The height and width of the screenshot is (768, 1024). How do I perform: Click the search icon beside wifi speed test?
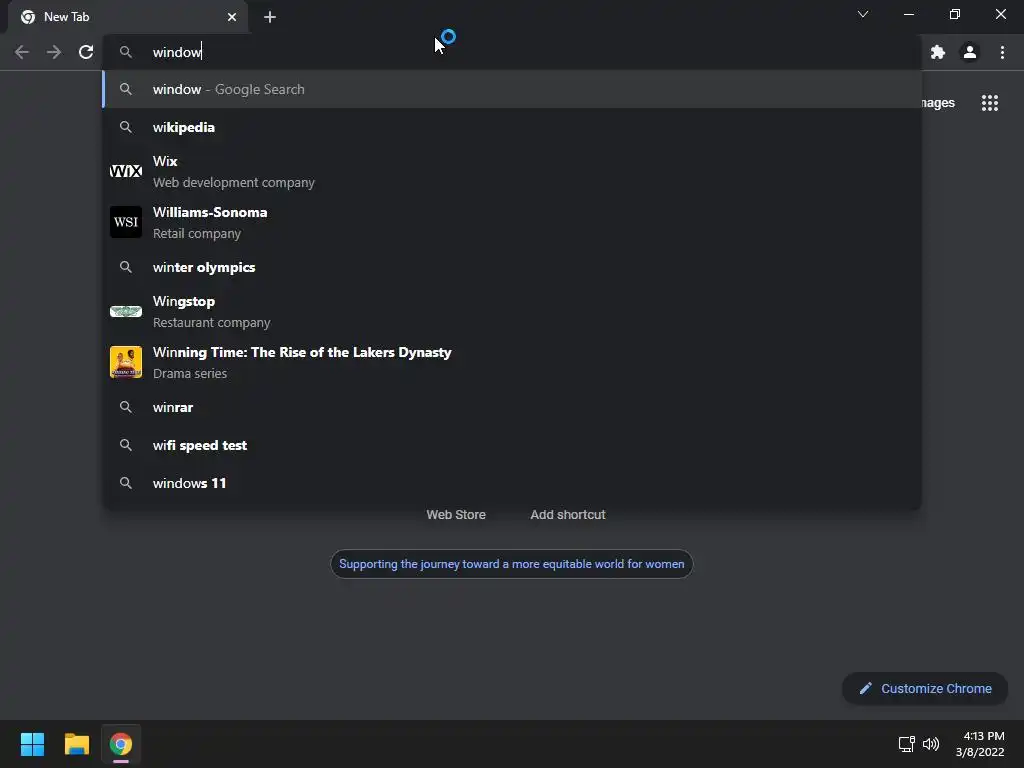click(x=125, y=445)
